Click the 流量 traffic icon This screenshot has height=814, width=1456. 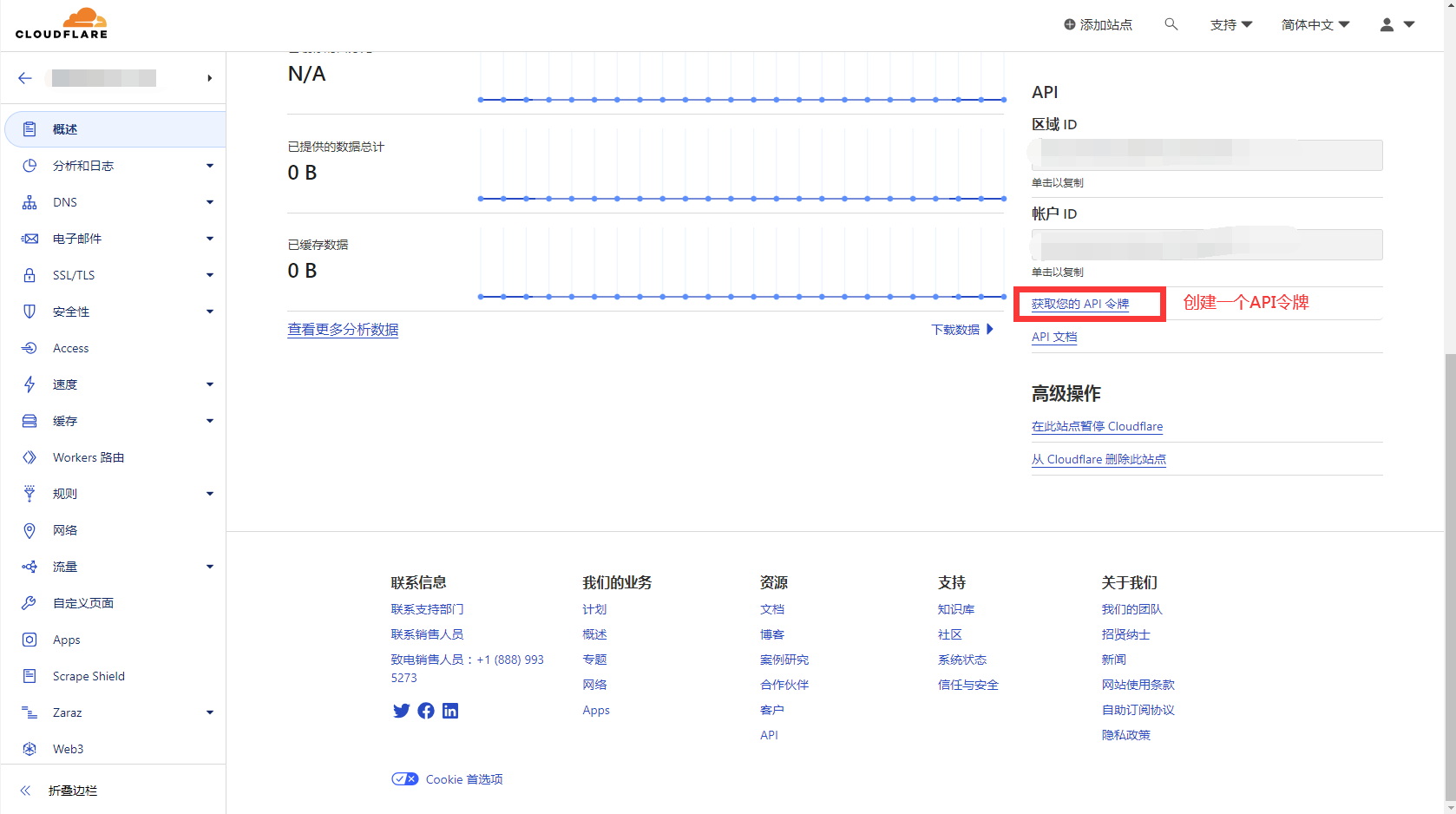[30, 567]
